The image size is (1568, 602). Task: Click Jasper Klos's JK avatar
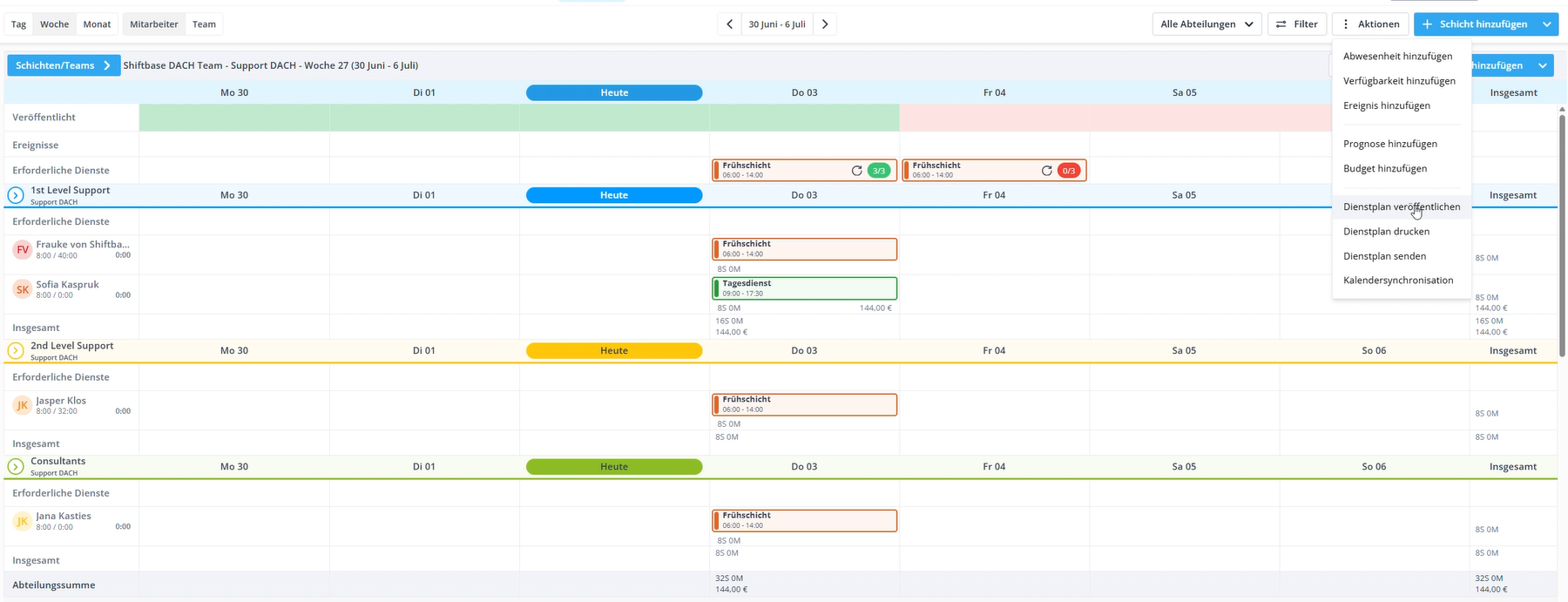(x=23, y=405)
